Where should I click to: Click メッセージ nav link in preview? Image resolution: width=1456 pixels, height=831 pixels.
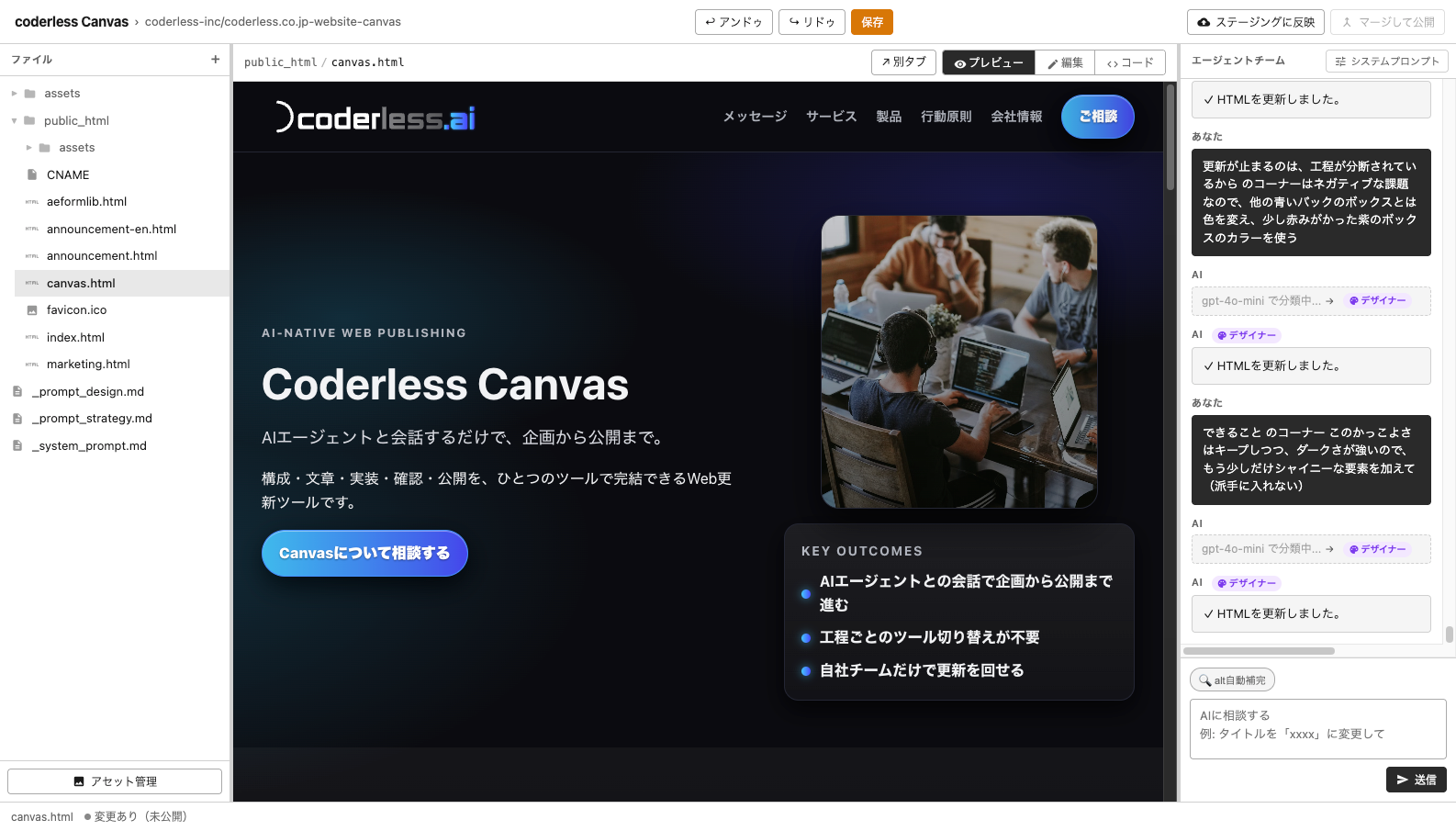(x=755, y=117)
